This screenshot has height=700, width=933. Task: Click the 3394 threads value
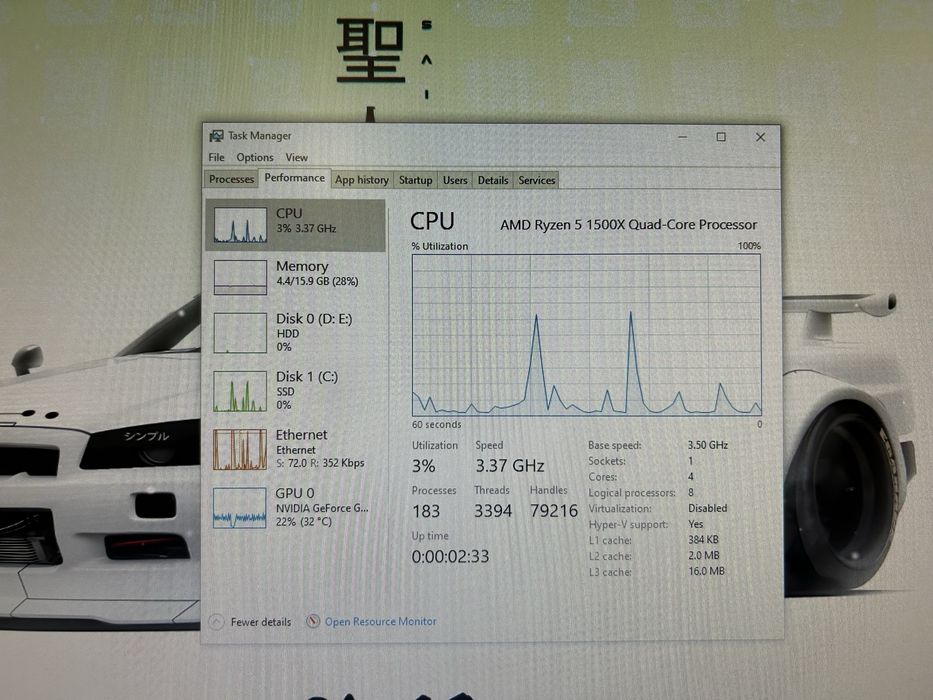point(493,511)
